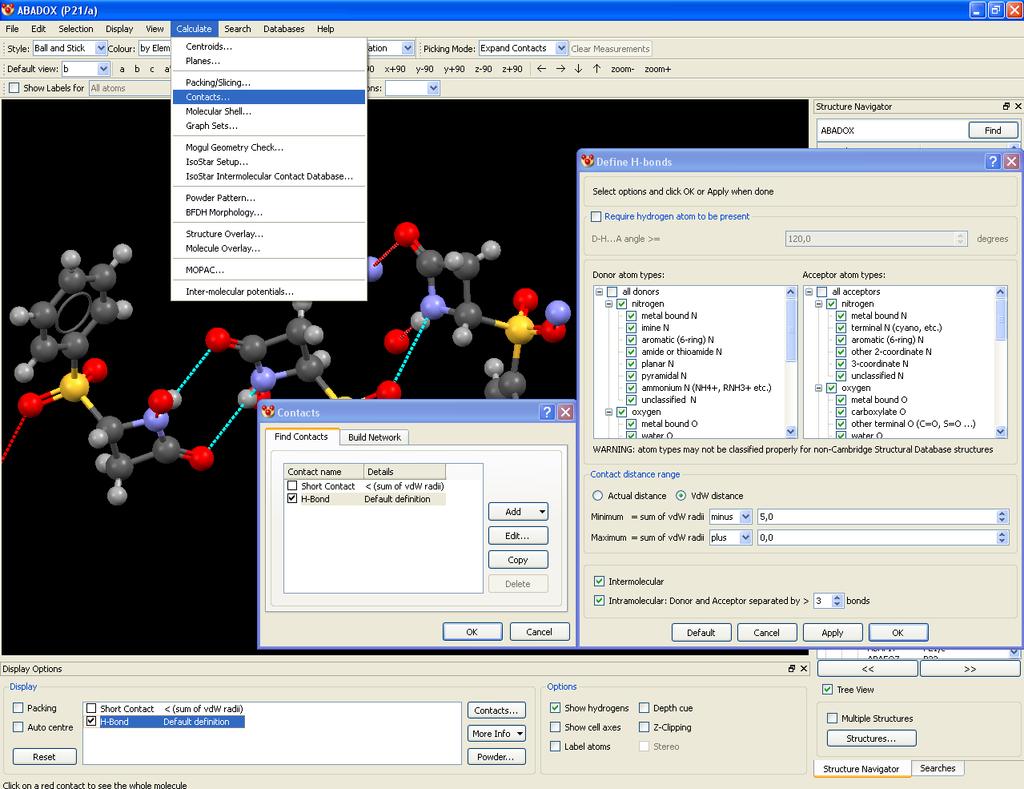Enable the Packing display checkbox

click(x=18, y=707)
